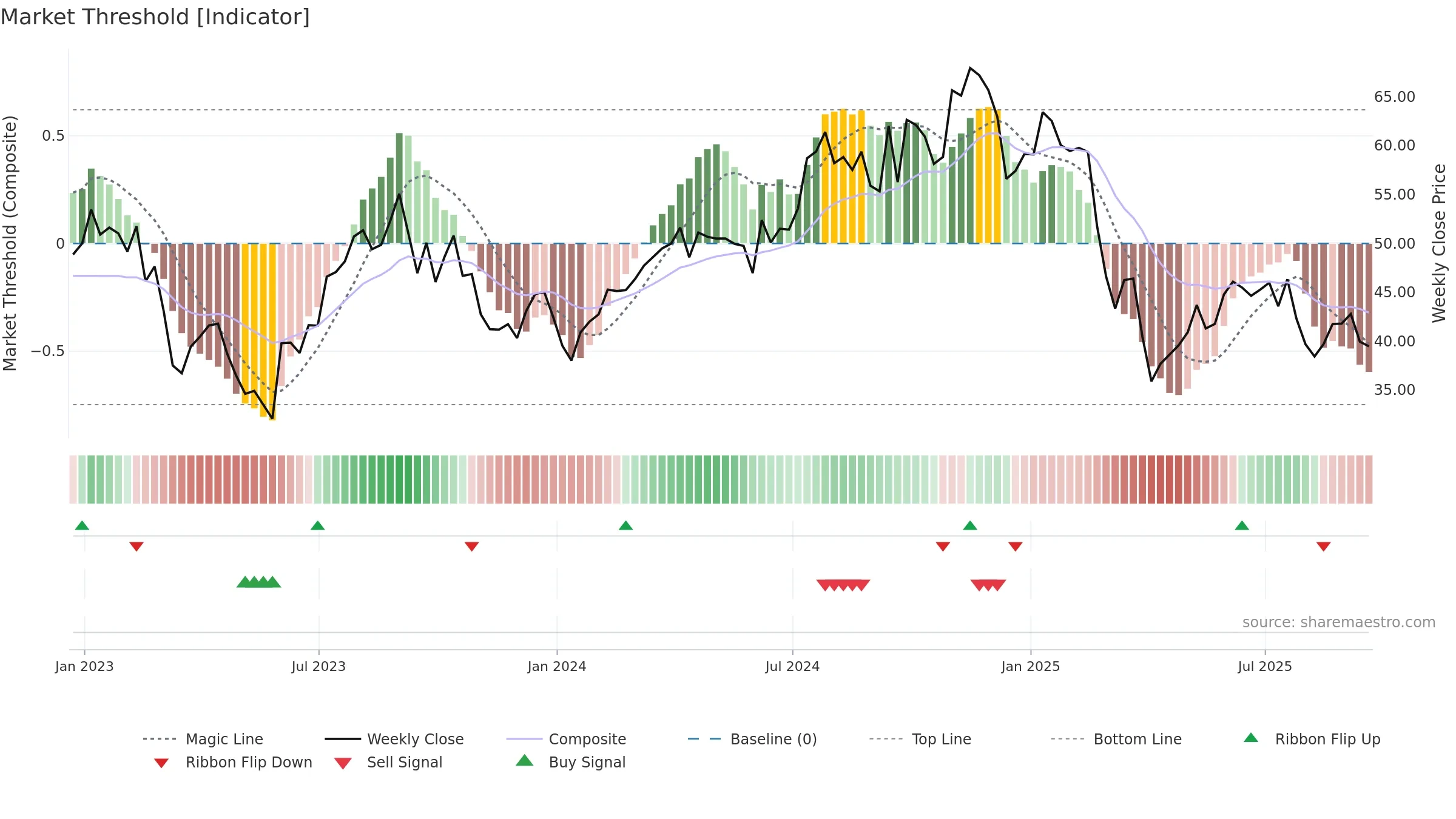
Task: Toggle the Weekly Close legend entry
Action: pos(394,739)
